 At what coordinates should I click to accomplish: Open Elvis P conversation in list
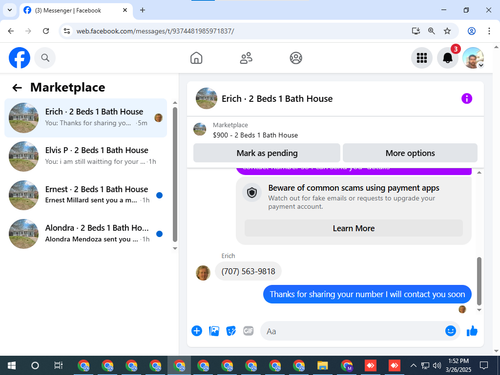86,156
